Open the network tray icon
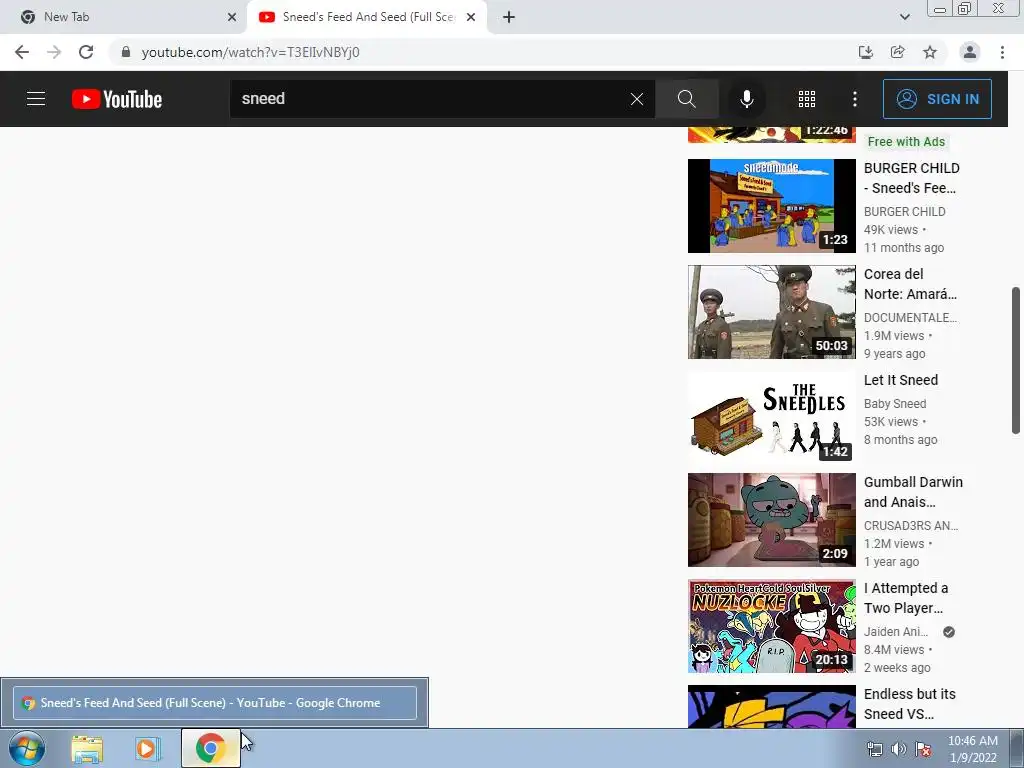1024x768 pixels. [874, 749]
